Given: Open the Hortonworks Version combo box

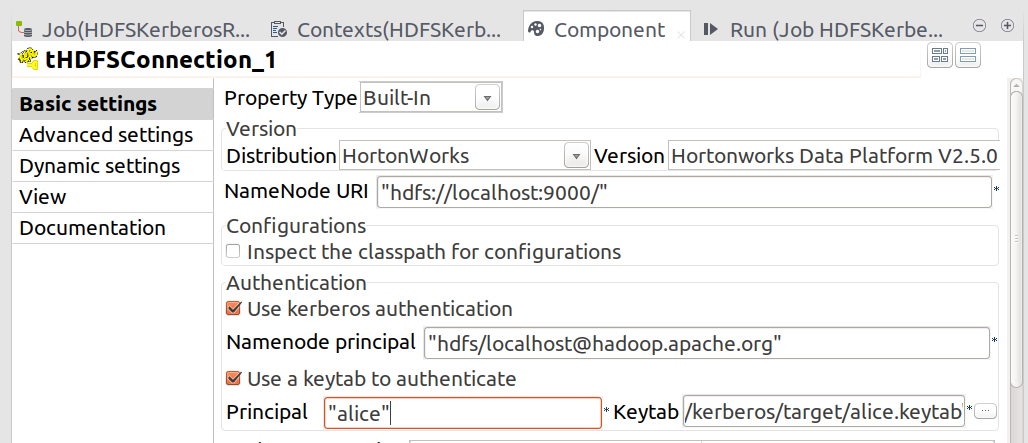Looking at the screenshot, I should (832, 156).
